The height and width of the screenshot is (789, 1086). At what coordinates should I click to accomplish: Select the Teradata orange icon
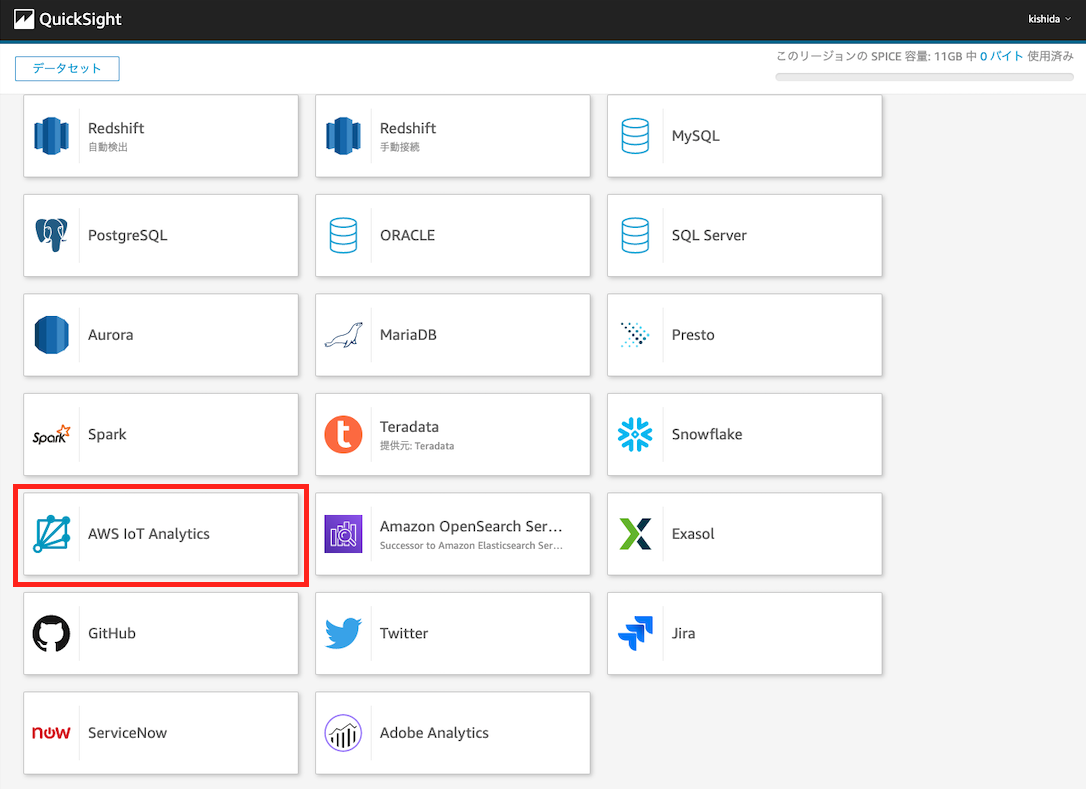coord(344,434)
